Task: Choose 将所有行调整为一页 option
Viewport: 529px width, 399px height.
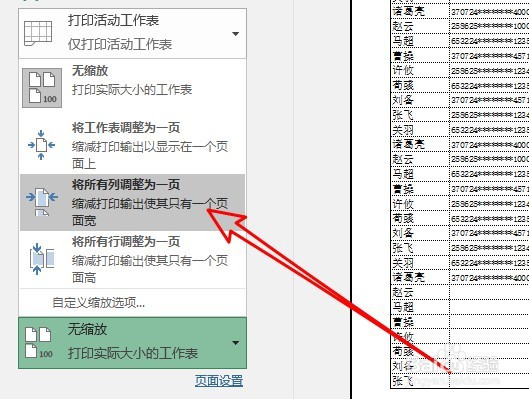Action: [x=133, y=259]
